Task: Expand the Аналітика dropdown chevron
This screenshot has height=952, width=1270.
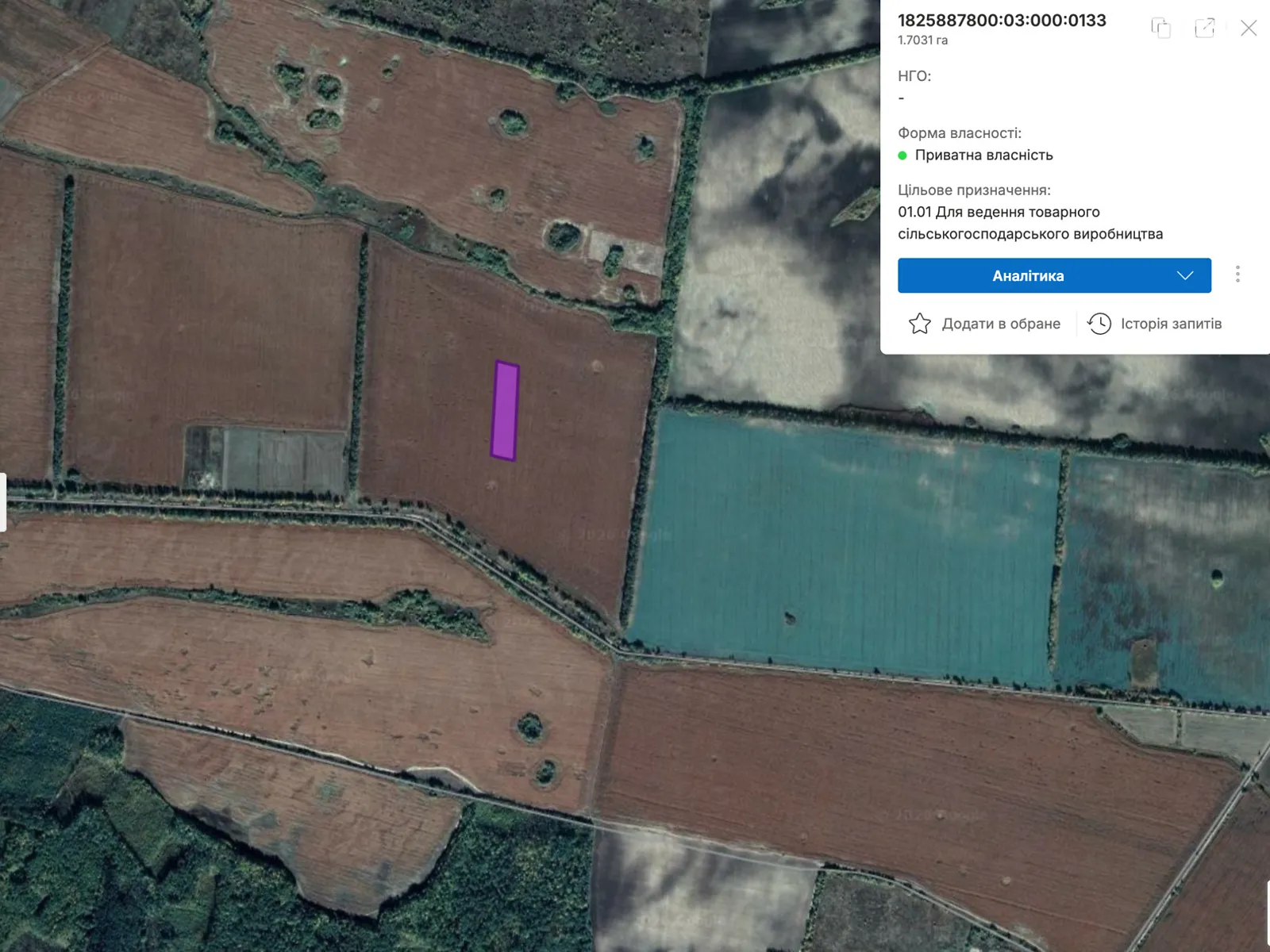Action: click(1184, 275)
